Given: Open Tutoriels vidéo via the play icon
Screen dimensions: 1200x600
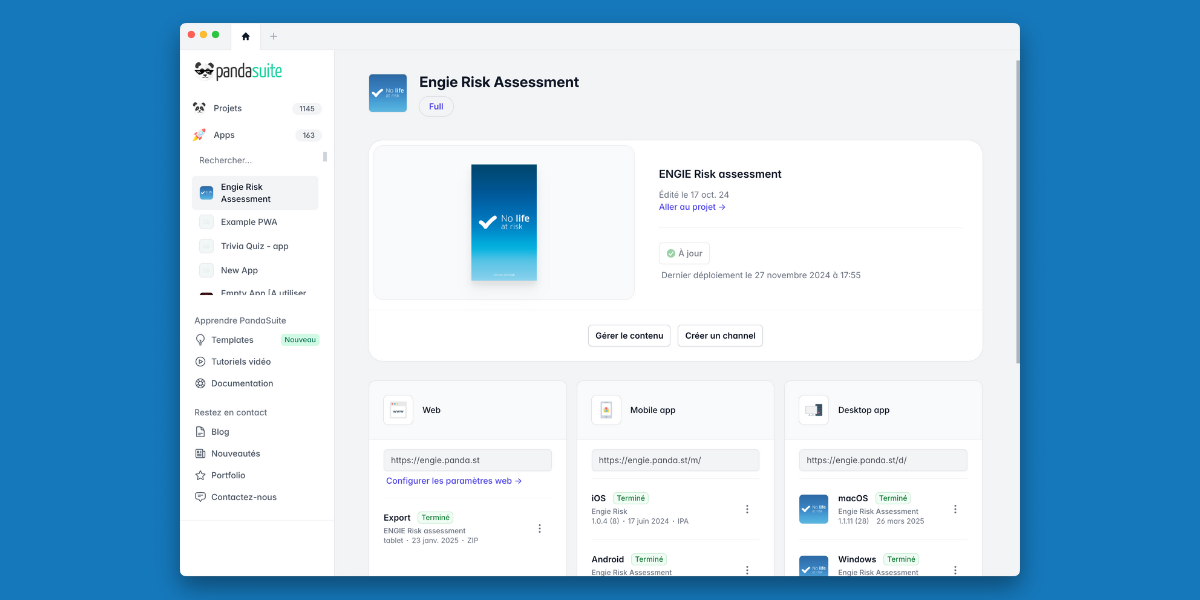Looking at the screenshot, I should (x=199, y=361).
